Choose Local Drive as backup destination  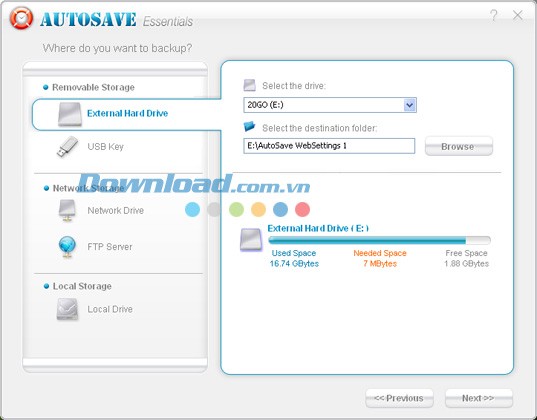(110, 309)
